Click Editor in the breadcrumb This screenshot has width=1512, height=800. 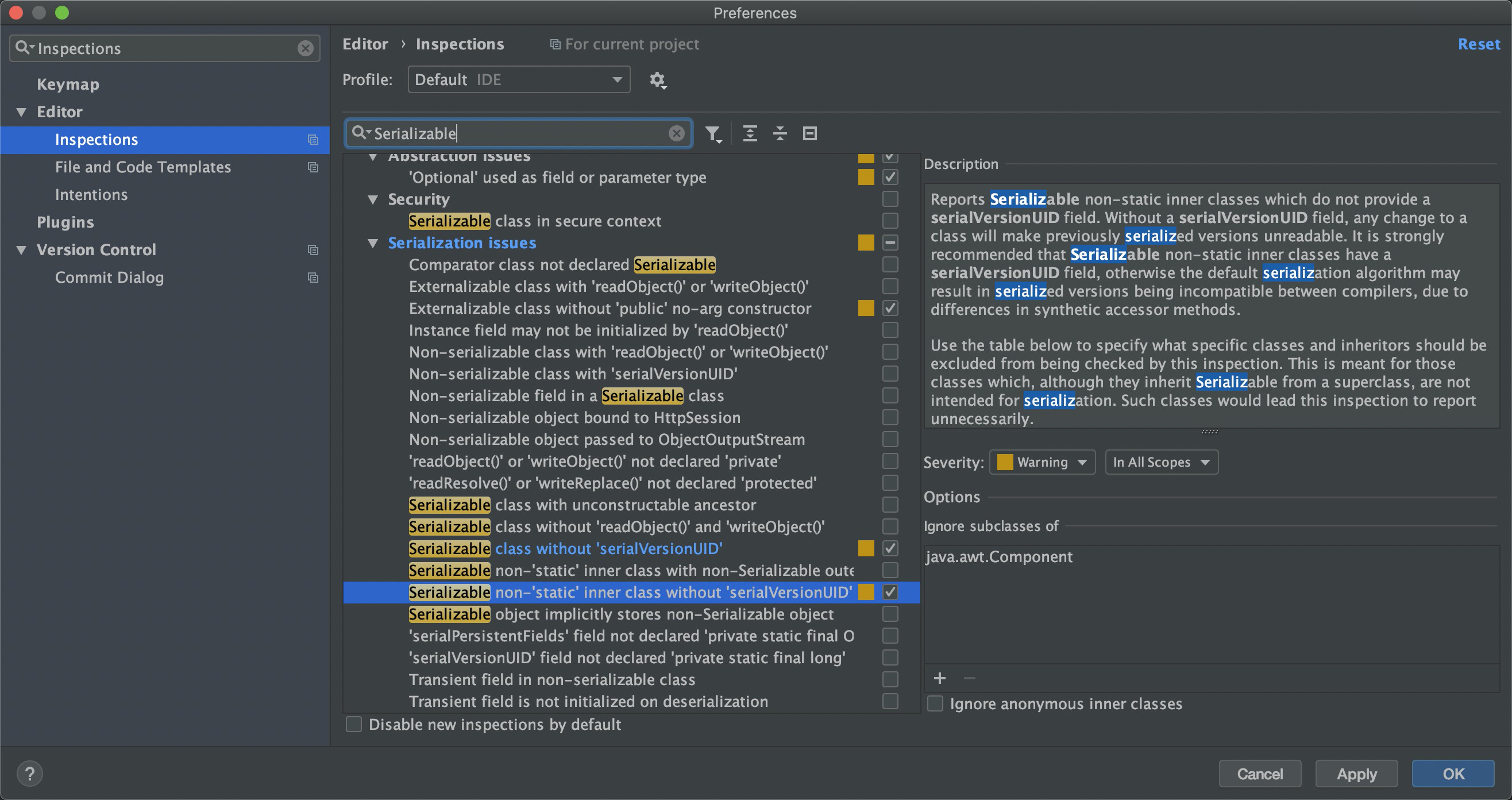point(365,44)
